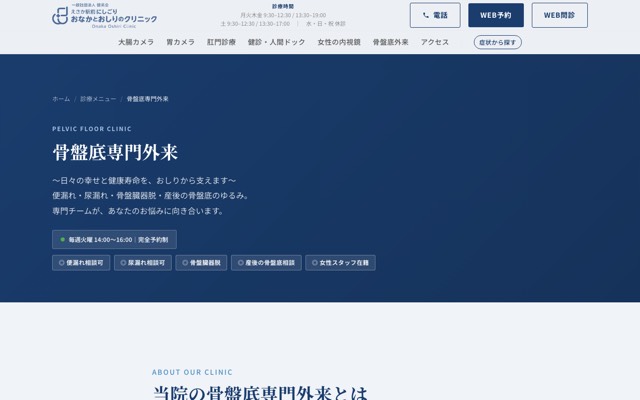Open the 健診・人間ドック menu item

tap(276, 42)
